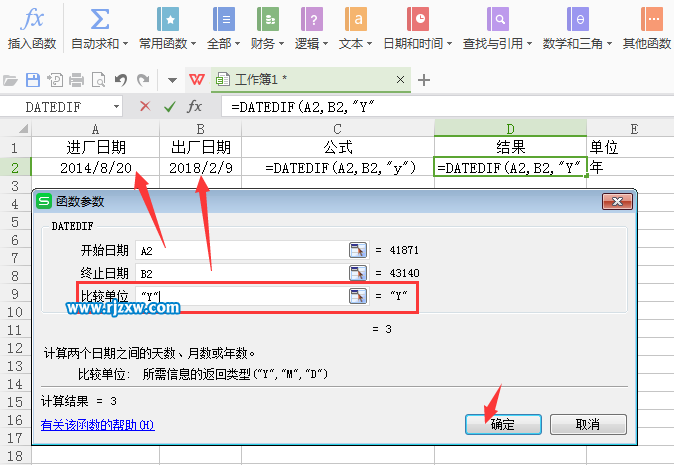The height and width of the screenshot is (465, 674).
Task: Expand the 数学和三角 dropdown arrow
Action: (609, 43)
